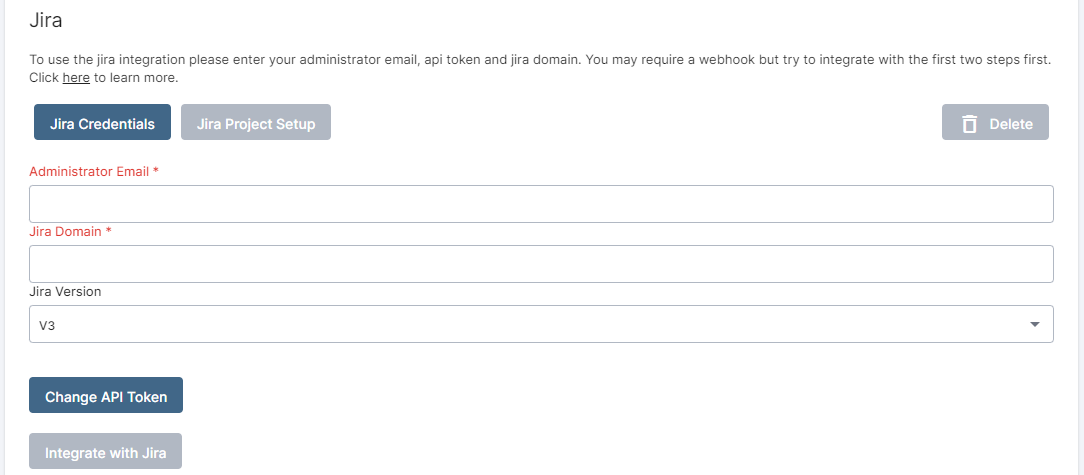1084x475 pixels.
Task: Switch to the Jira Credentials tab
Action: click(102, 124)
